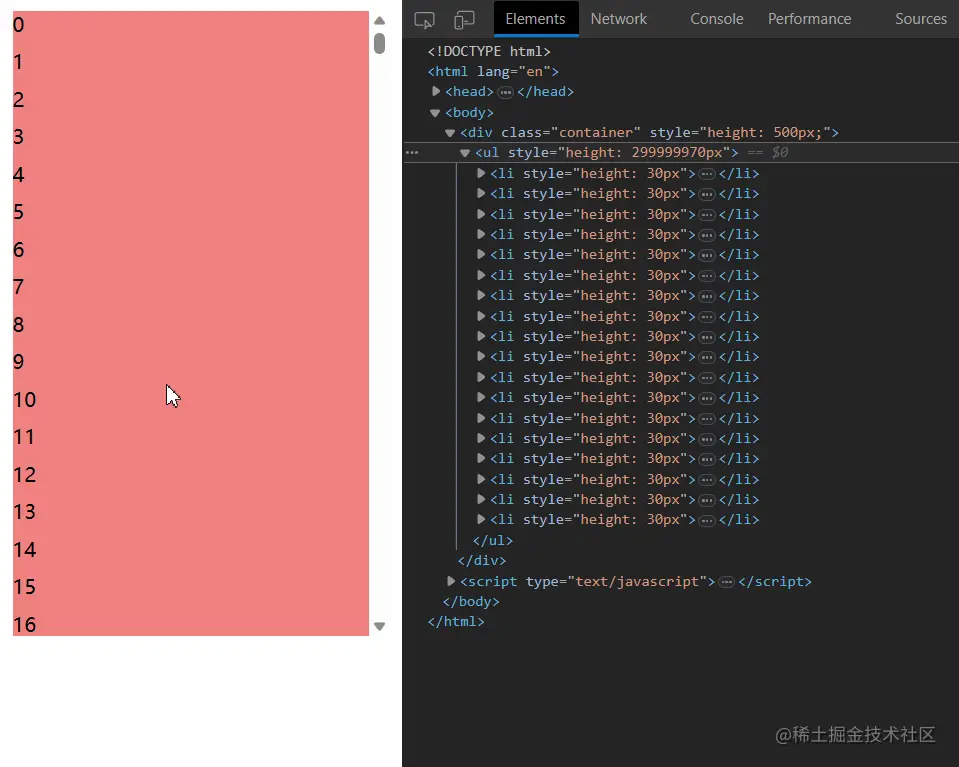Expand the script element node
959x767 pixels.
tap(450, 581)
